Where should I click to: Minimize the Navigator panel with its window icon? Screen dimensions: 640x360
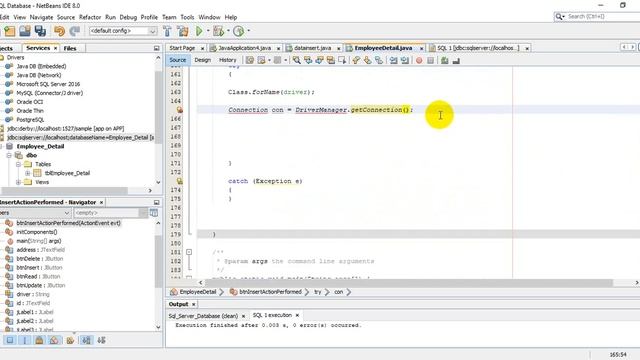click(x=156, y=202)
